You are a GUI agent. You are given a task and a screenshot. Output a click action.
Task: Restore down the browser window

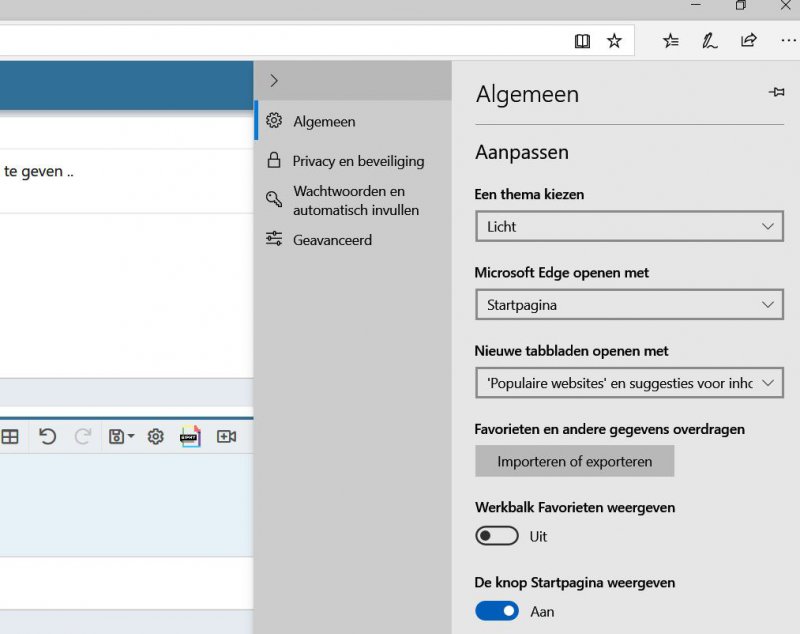pyautogui.click(x=740, y=5)
